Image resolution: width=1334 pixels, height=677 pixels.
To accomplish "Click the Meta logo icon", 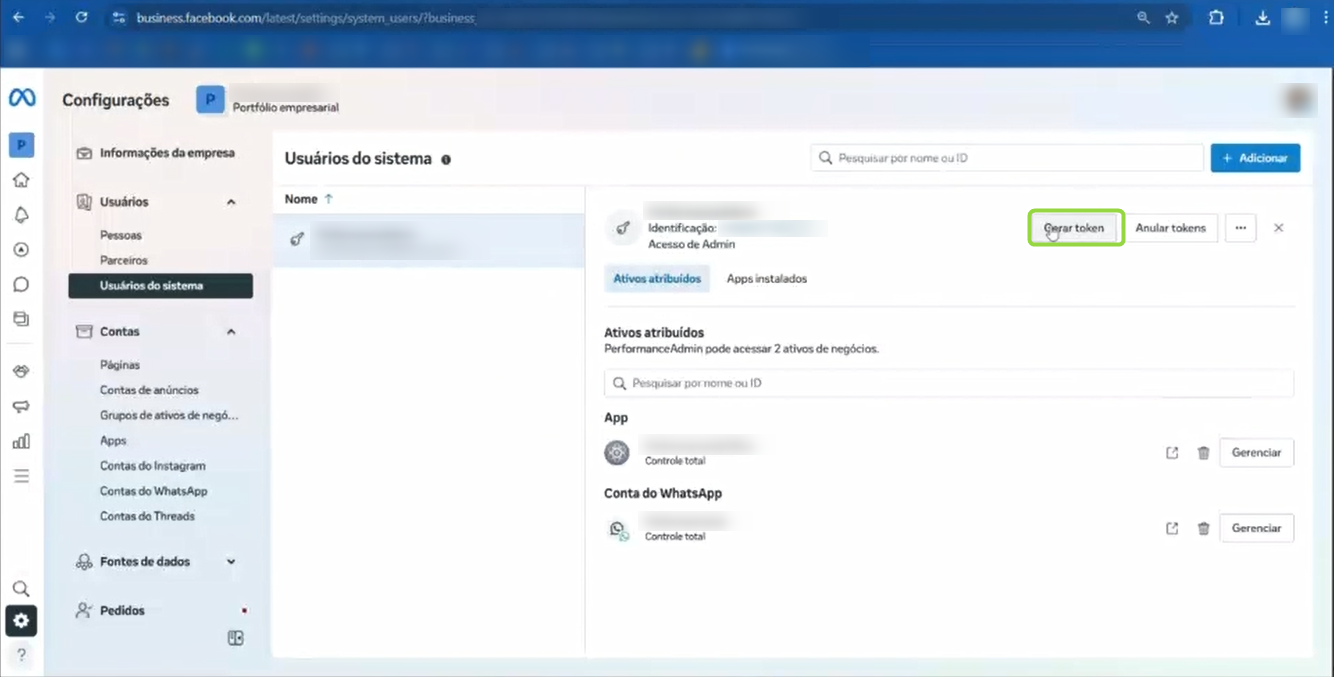I will coord(21,97).
